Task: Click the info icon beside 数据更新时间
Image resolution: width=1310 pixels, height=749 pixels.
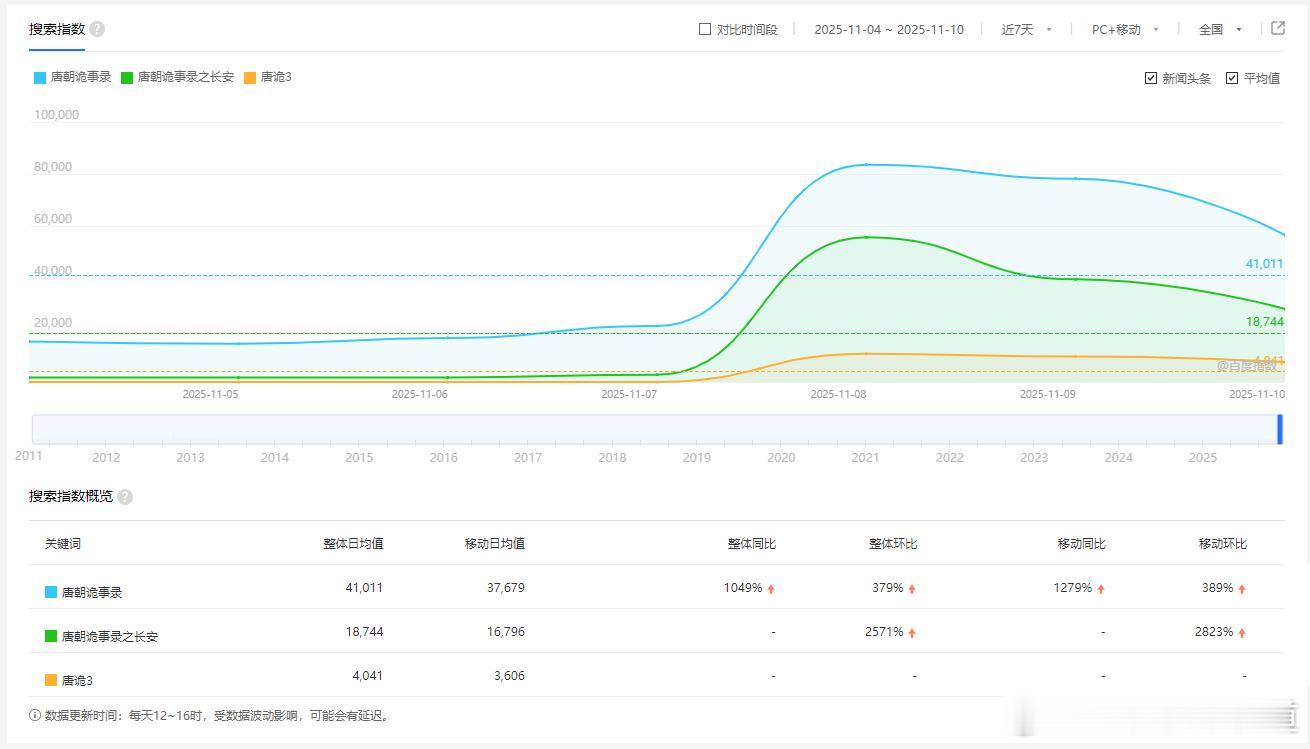Action: click(x=36, y=716)
